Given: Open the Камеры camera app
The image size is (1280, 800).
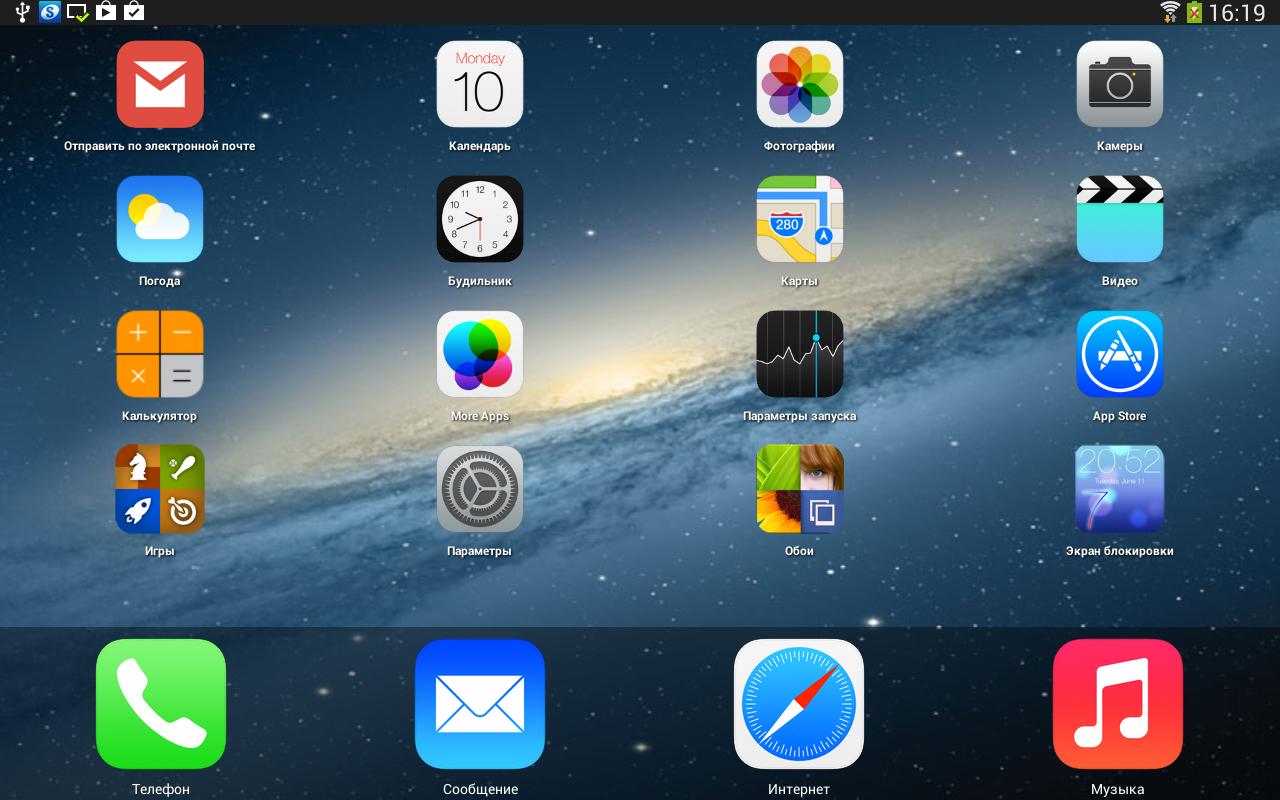Looking at the screenshot, I should [1120, 84].
